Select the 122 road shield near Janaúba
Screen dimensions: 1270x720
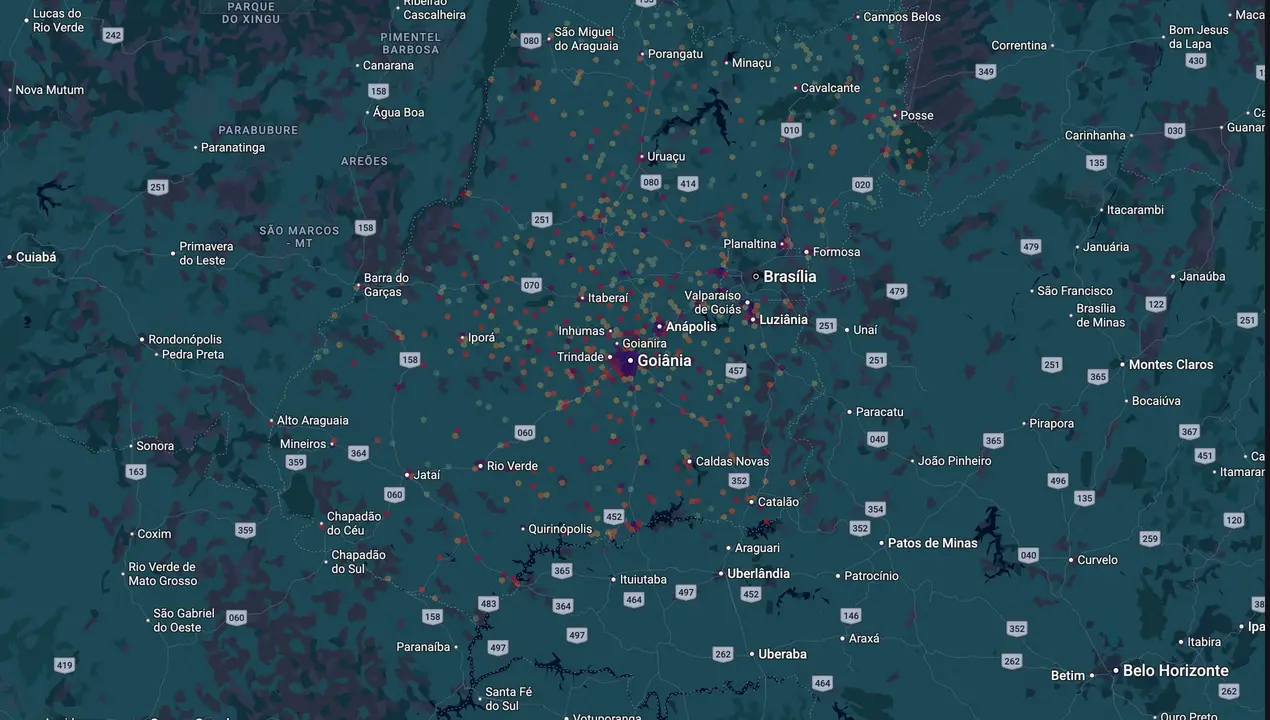pos(1156,304)
